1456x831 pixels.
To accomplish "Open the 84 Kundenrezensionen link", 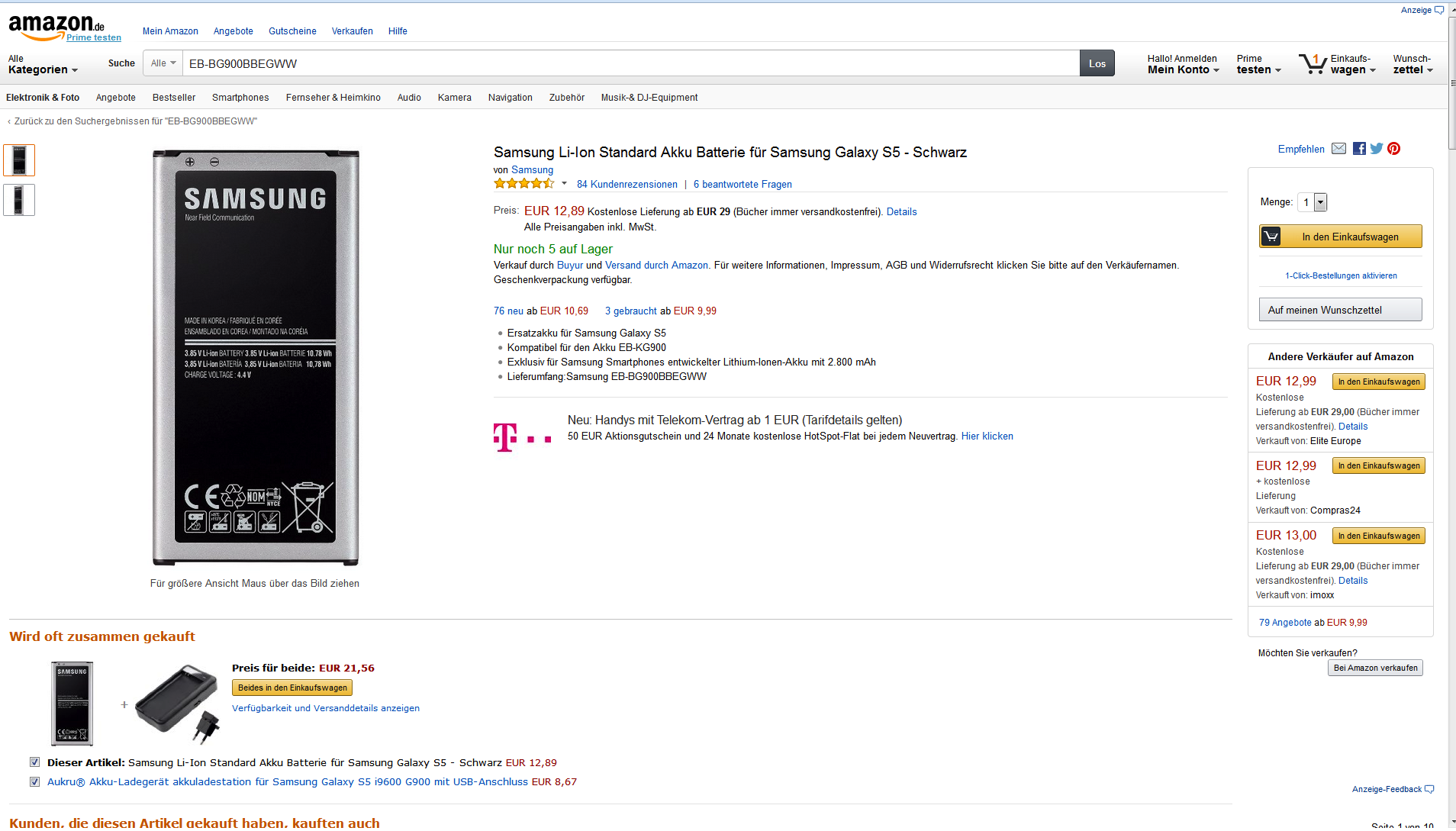I will coord(627,185).
